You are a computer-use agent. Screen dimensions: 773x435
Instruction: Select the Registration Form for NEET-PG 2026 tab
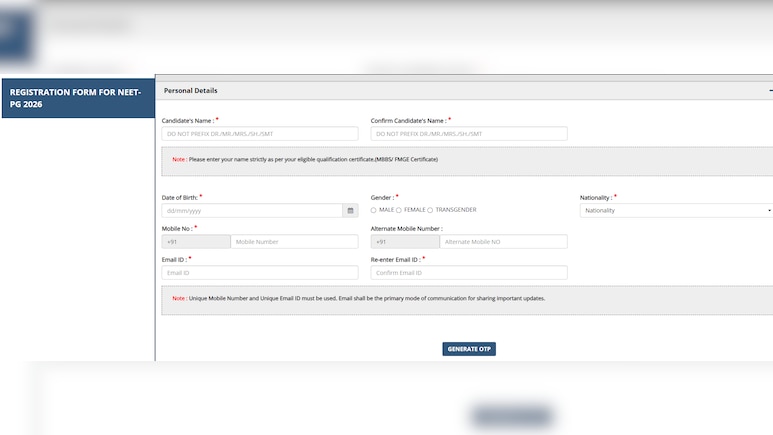(x=78, y=98)
